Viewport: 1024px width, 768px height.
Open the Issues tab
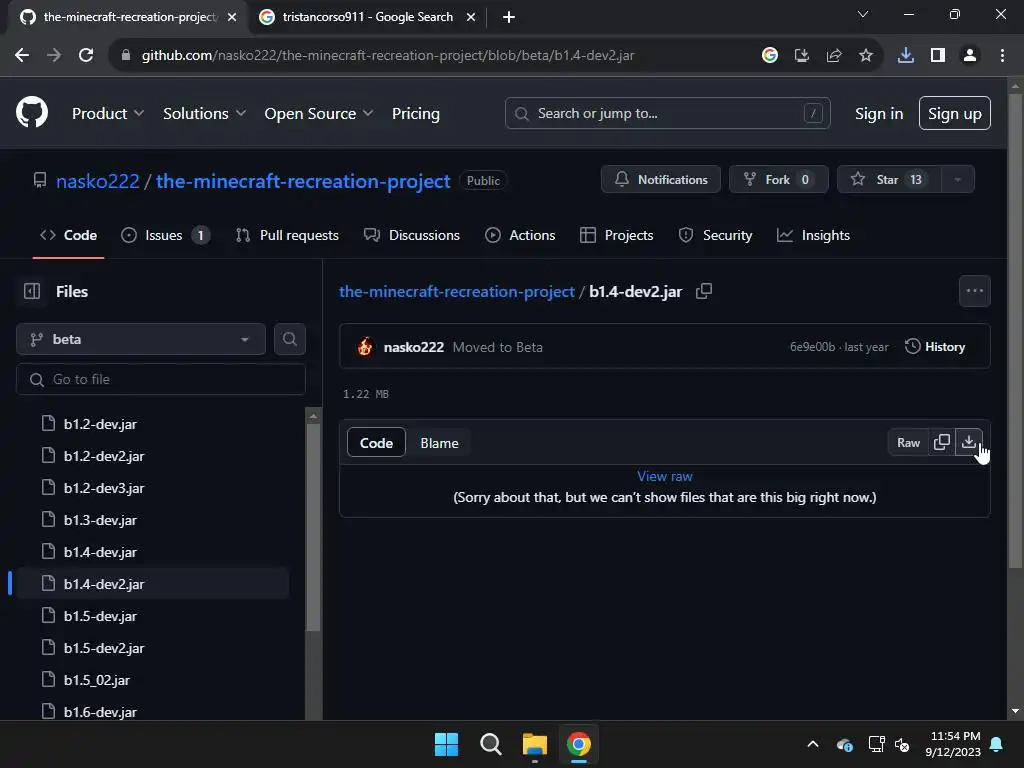pos(165,235)
